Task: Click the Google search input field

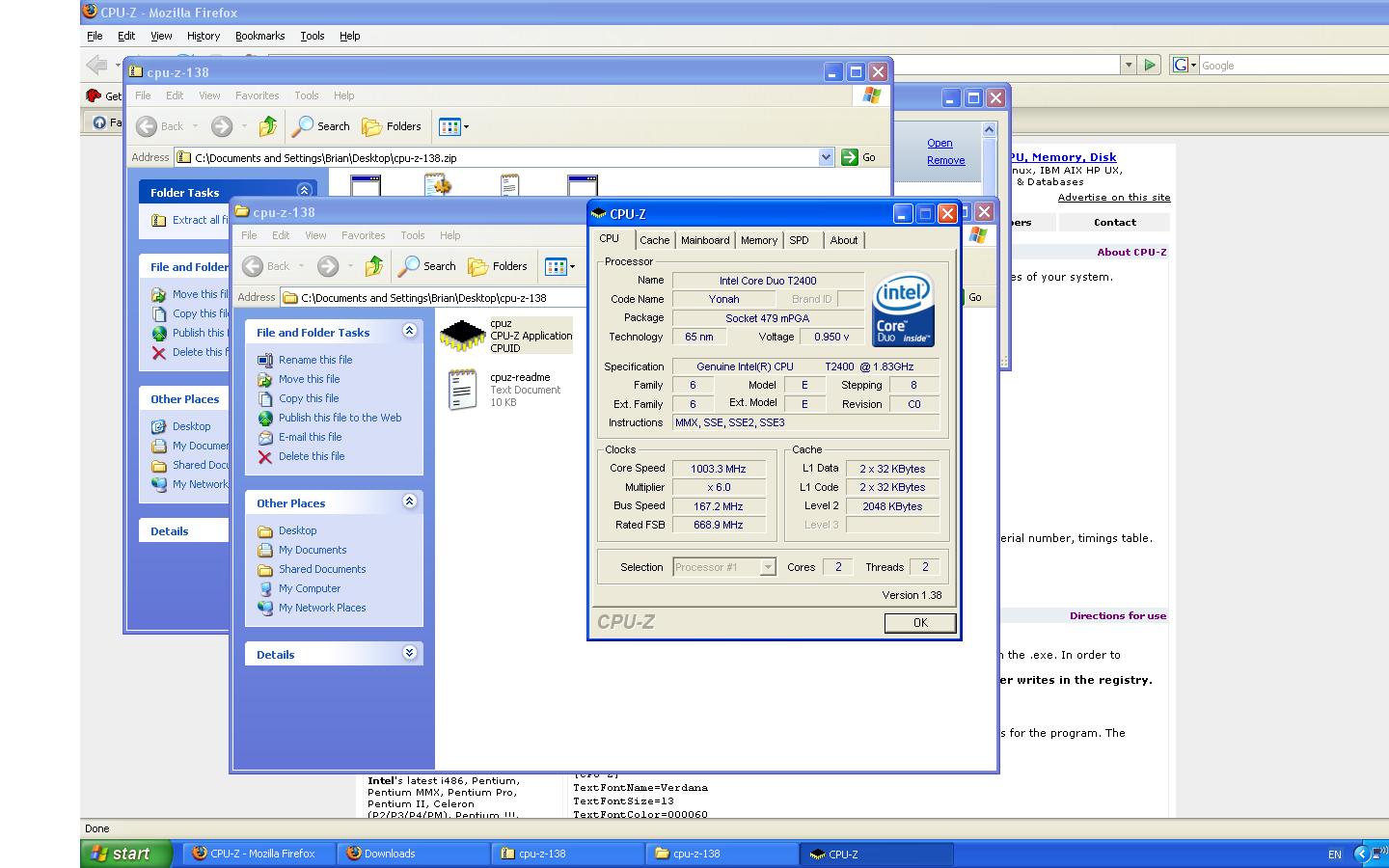Action: point(1294,65)
